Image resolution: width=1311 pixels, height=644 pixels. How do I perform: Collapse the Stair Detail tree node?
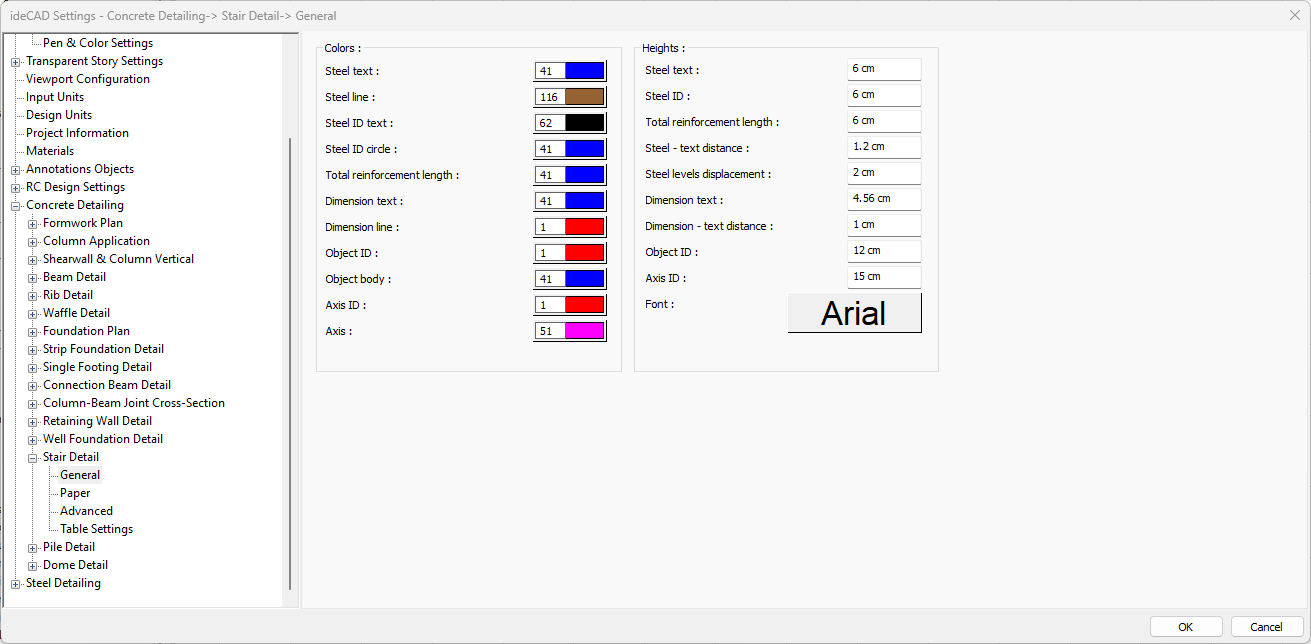coord(32,458)
